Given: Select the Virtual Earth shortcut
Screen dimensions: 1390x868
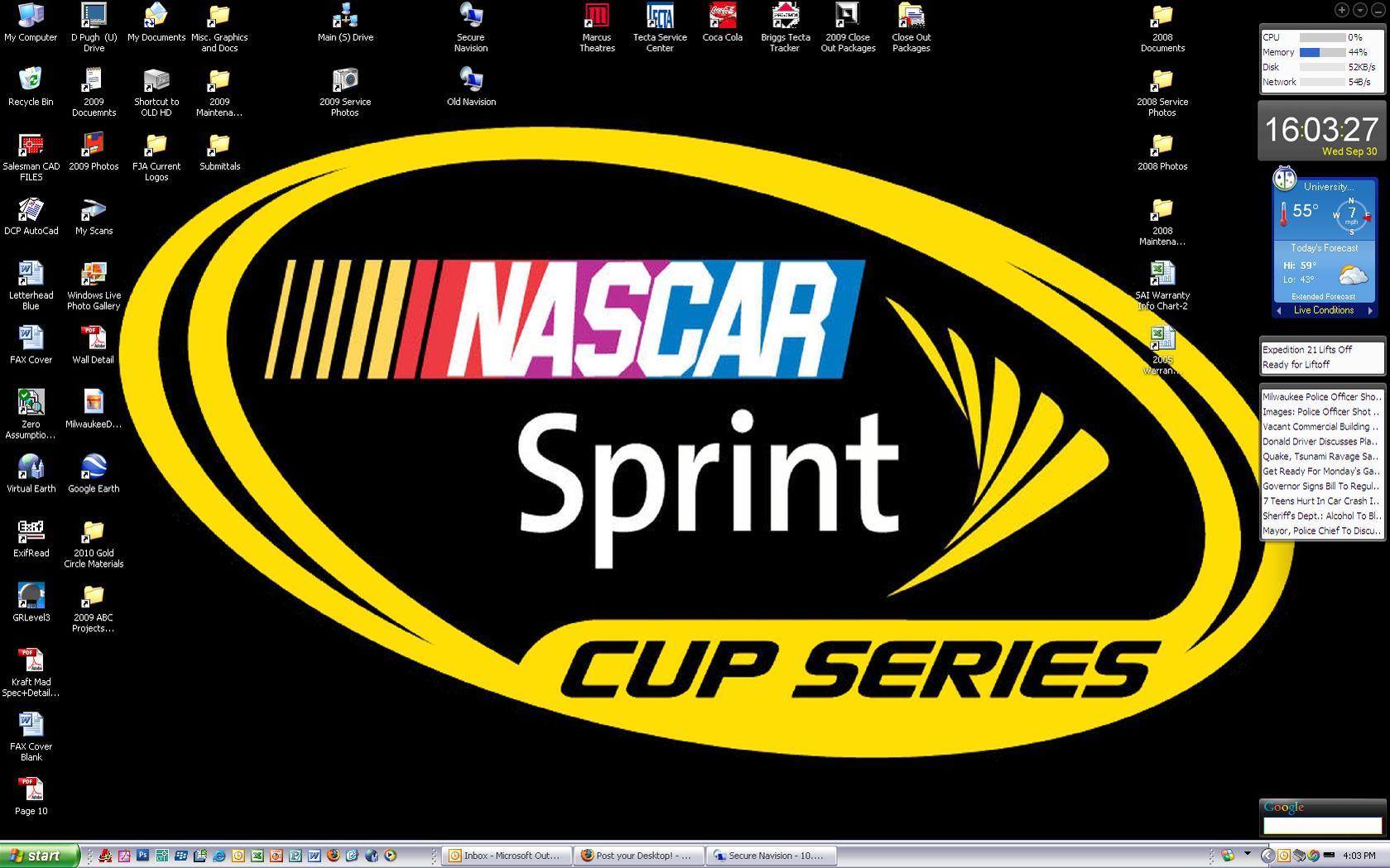Looking at the screenshot, I should tap(31, 474).
